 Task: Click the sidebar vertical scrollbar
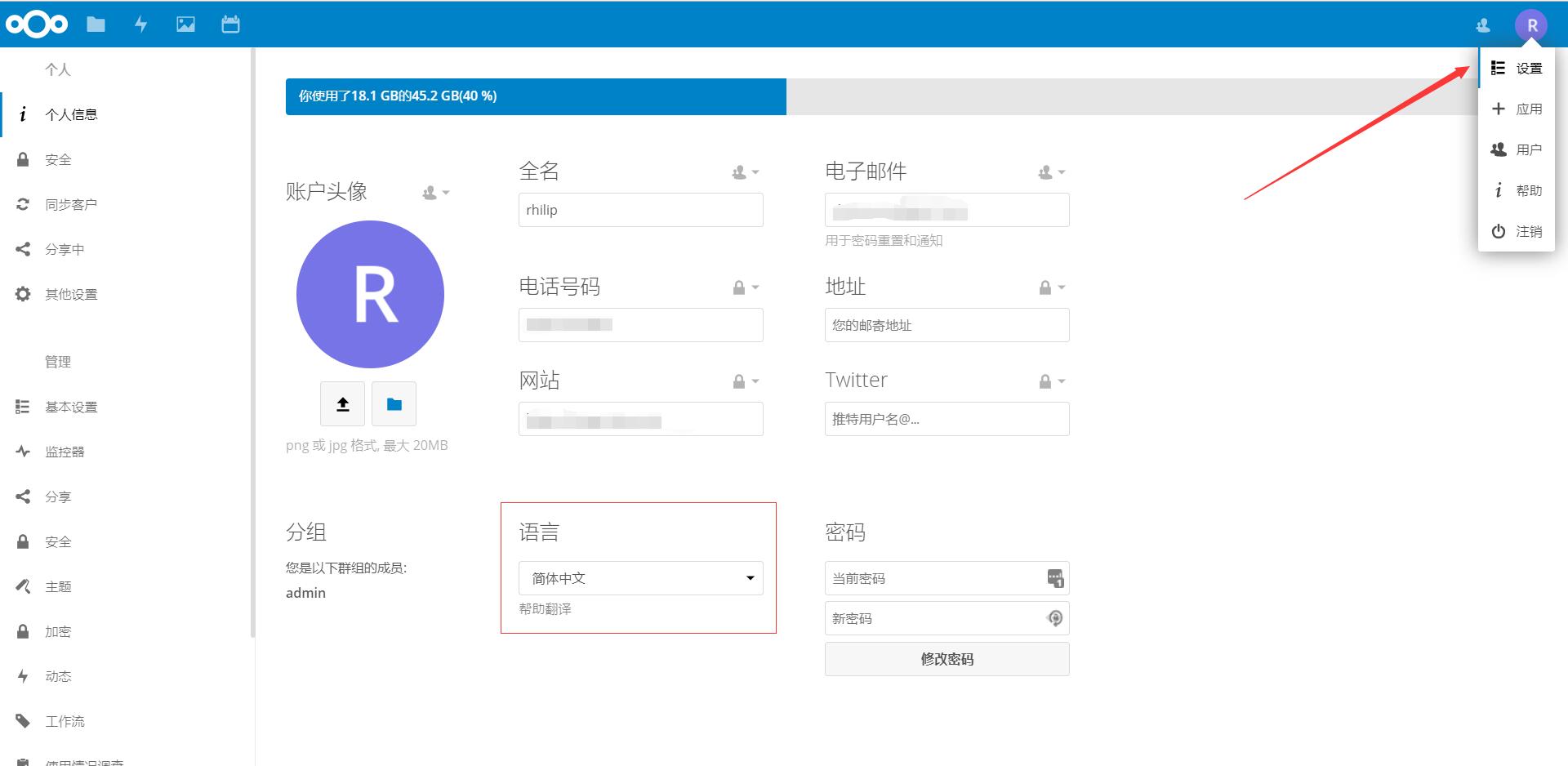tap(253, 343)
